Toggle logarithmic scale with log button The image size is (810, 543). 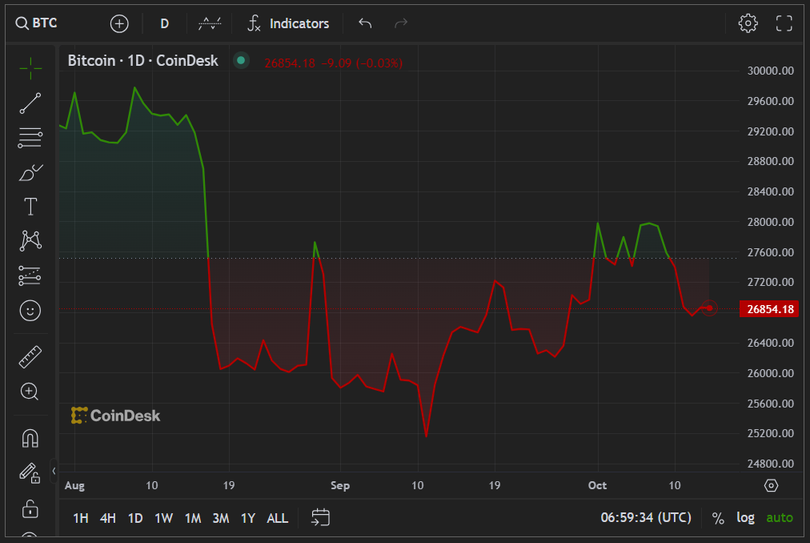point(746,518)
